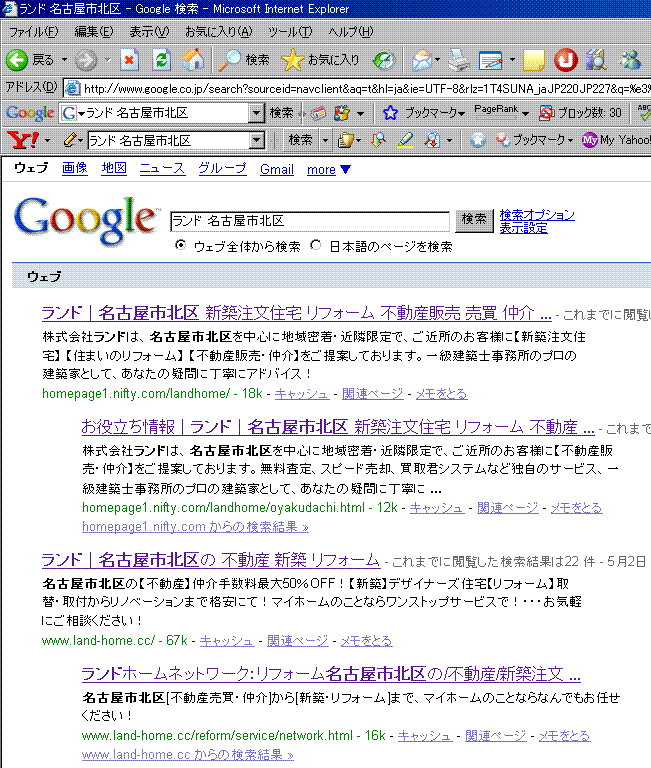Viewport: 651px width, 768px height.
Task: Click the yellow note icon in IE toolbar
Action: pyautogui.click(x=533, y=60)
